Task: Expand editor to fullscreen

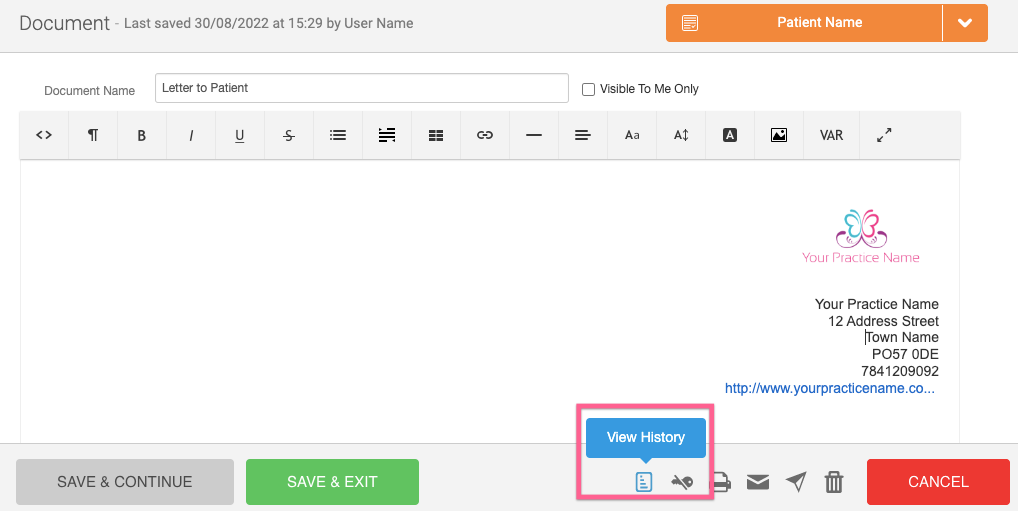Action: tap(884, 135)
